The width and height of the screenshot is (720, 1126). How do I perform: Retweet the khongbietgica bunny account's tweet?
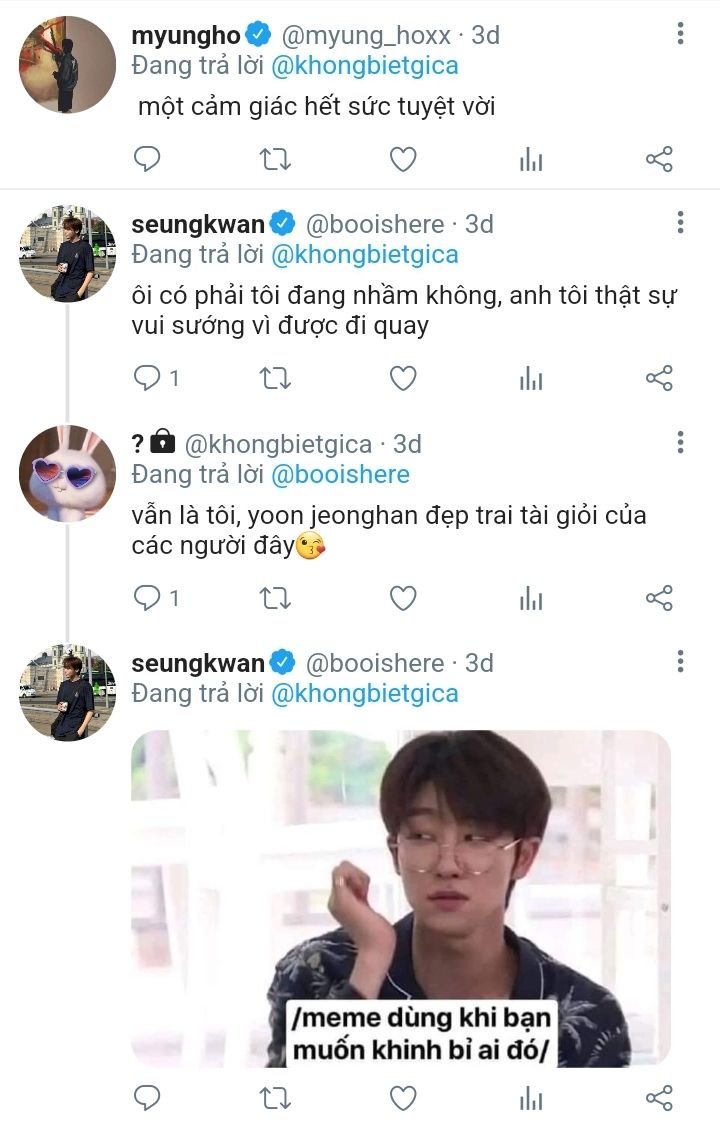(275, 598)
